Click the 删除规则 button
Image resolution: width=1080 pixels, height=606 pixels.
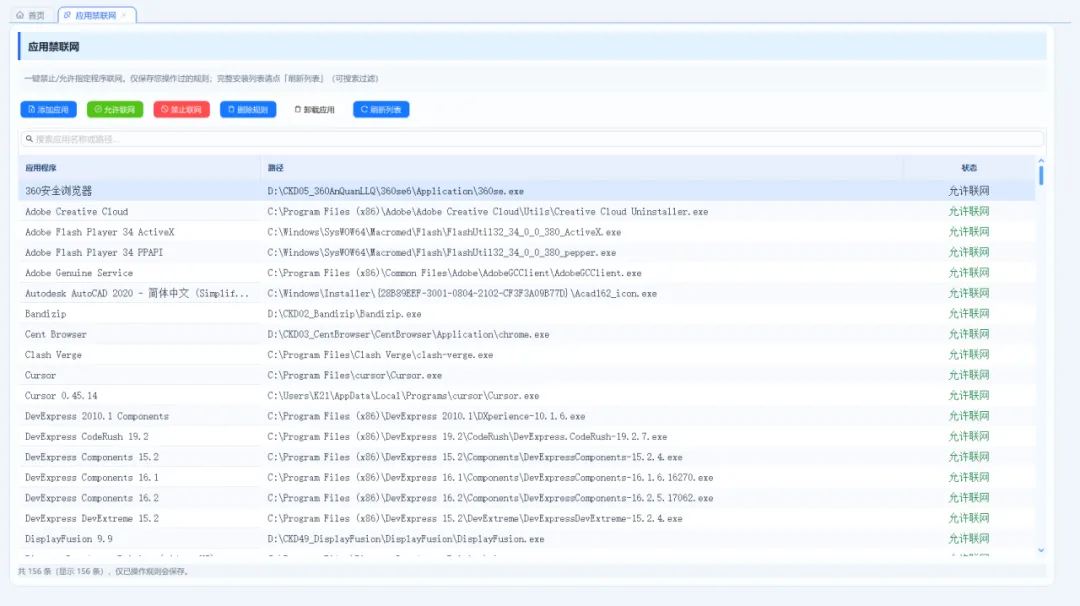(x=248, y=109)
